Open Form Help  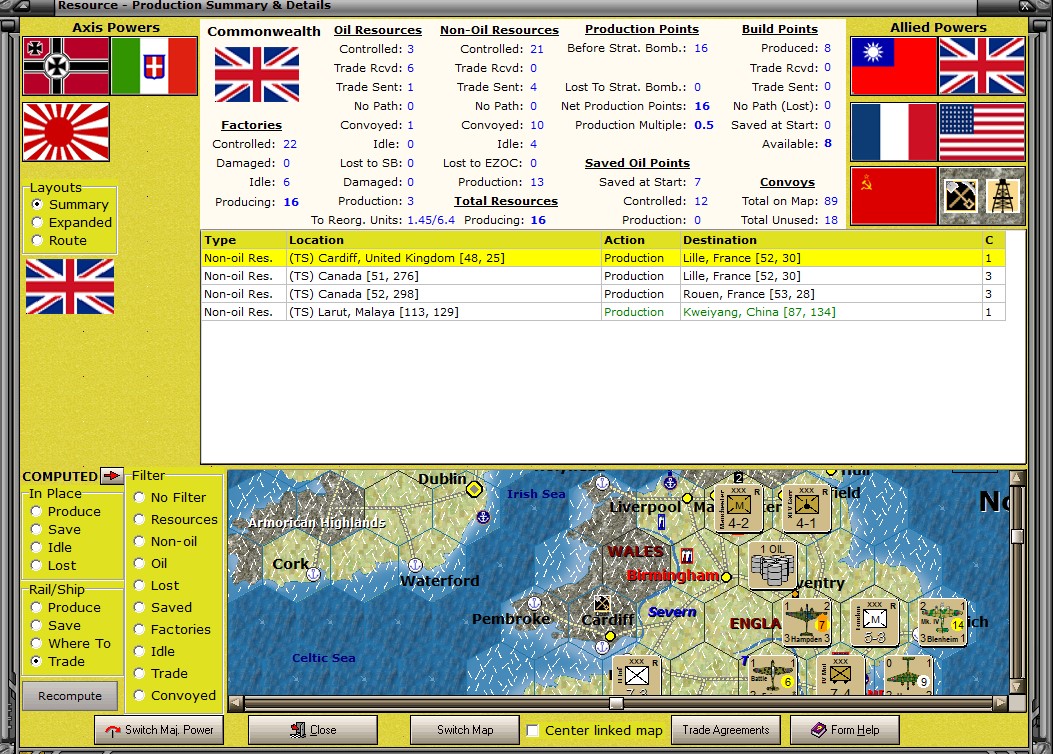pyautogui.click(x=845, y=730)
